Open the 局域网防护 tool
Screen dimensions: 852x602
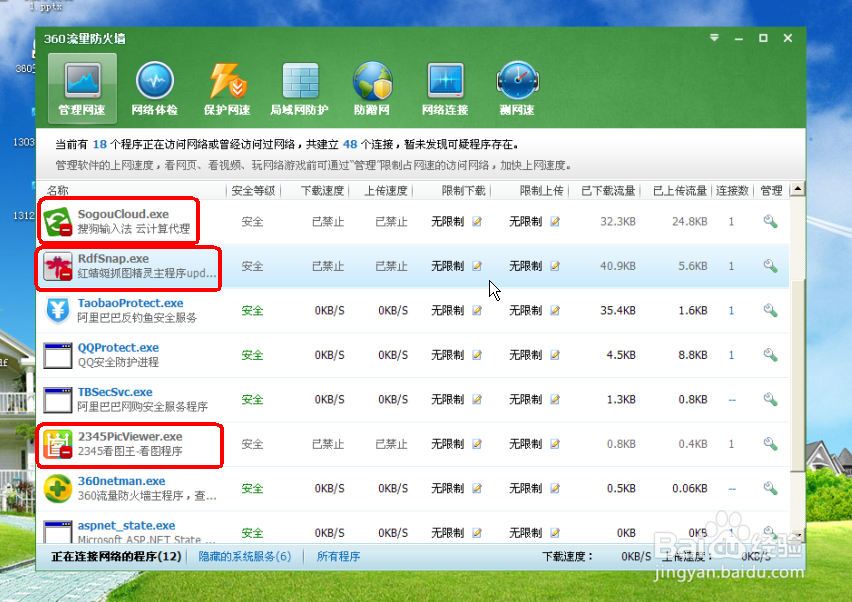tap(299, 88)
